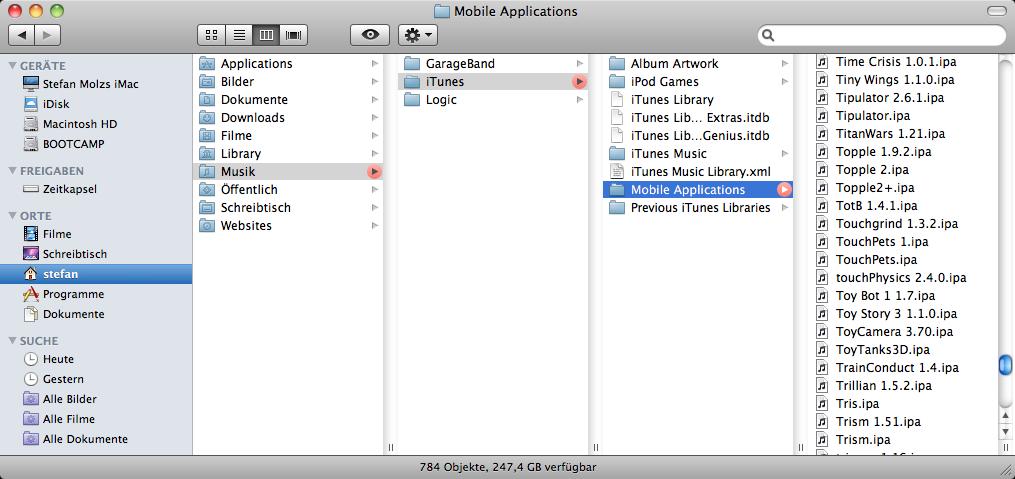Go back with the left arrow button
The height and width of the screenshot is (479, 1015).
22,35
